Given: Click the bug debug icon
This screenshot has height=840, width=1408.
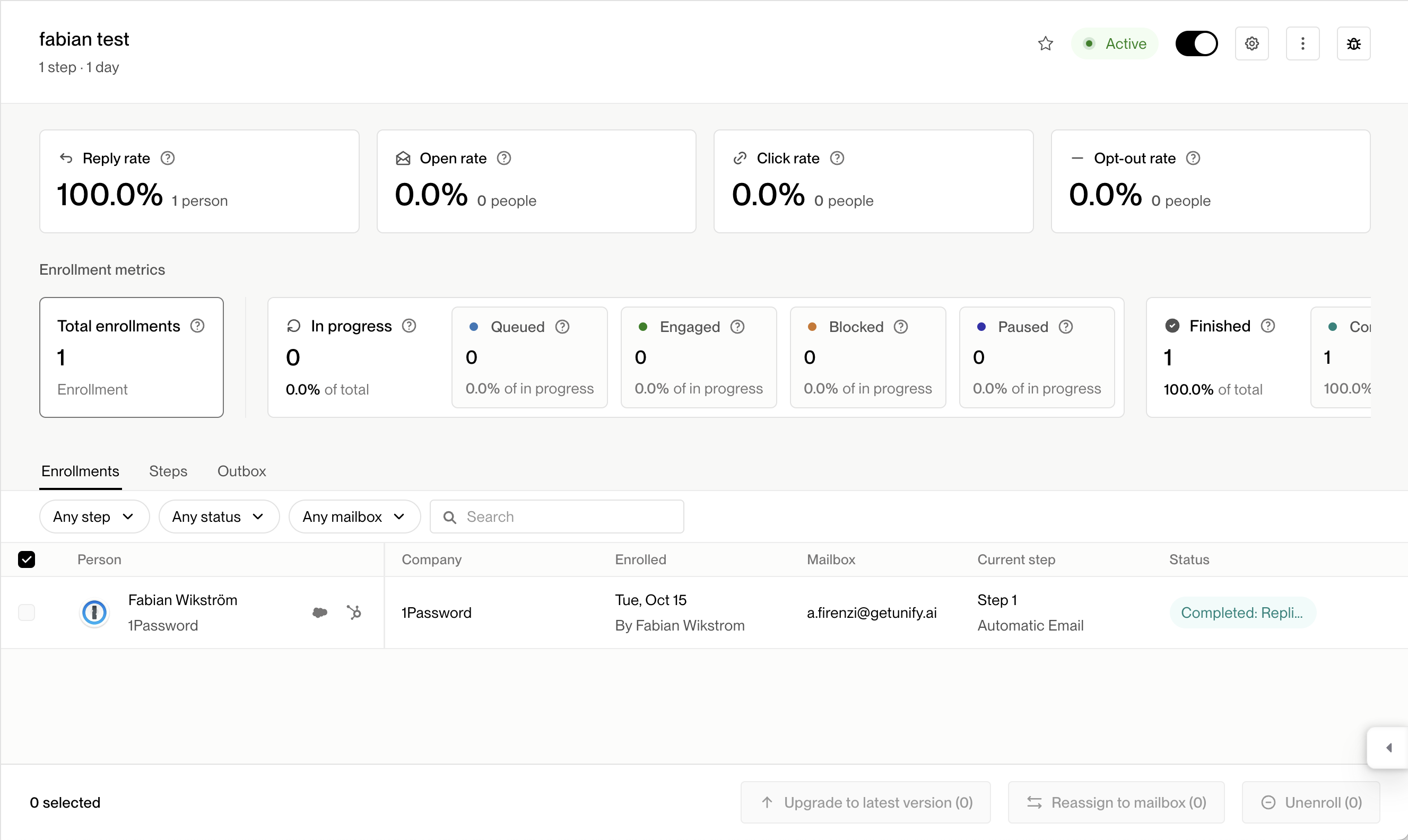Looking at the screenshot, I should 1353,43.
